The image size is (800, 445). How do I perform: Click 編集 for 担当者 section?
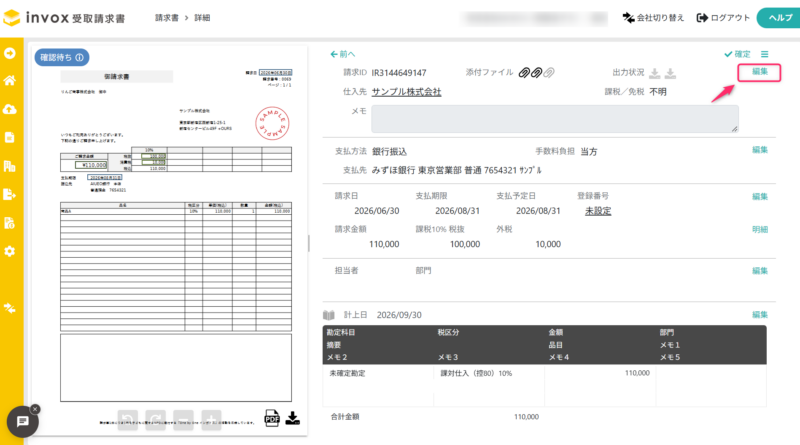coord(760,271)
